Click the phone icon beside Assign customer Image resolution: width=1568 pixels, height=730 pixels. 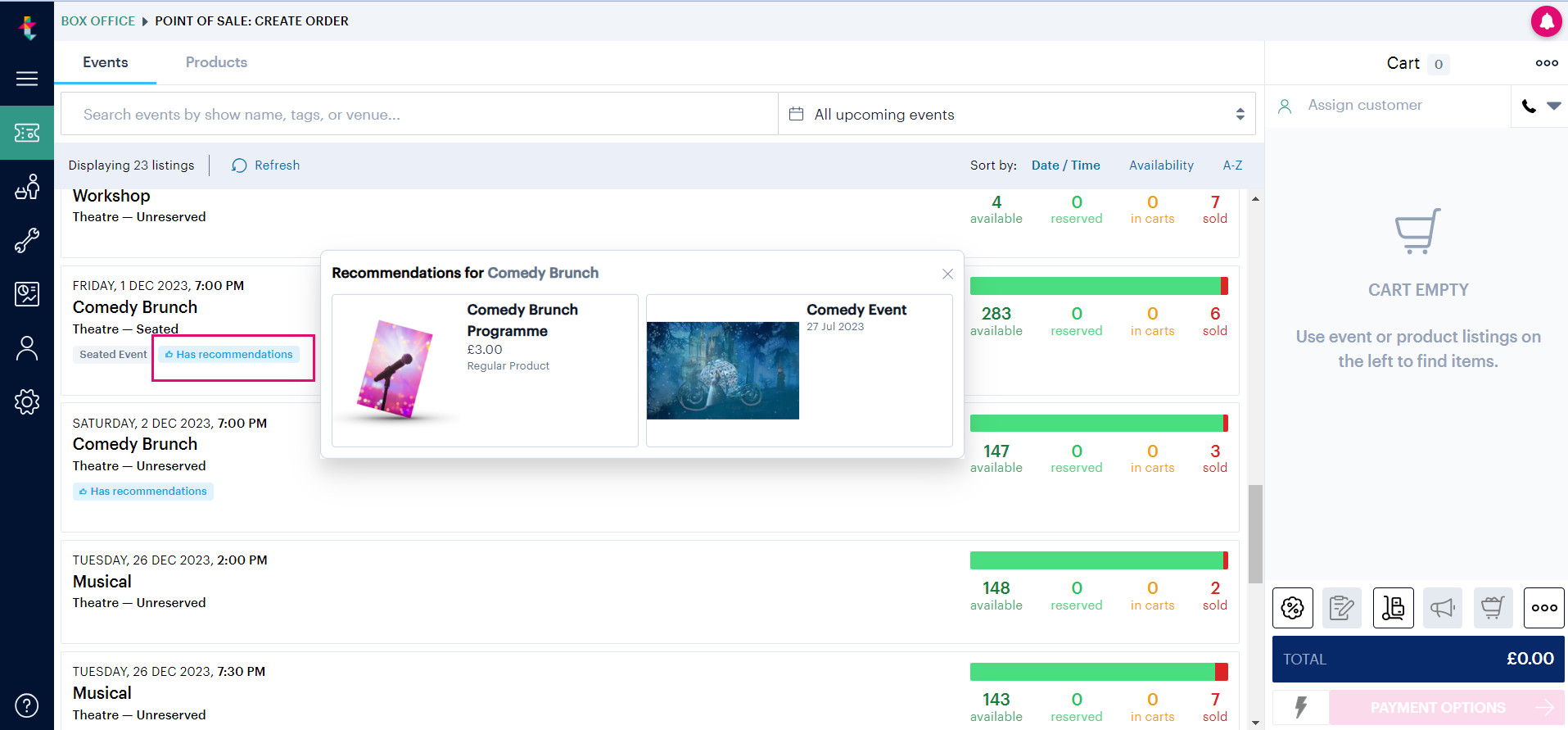coord(1529,106)
